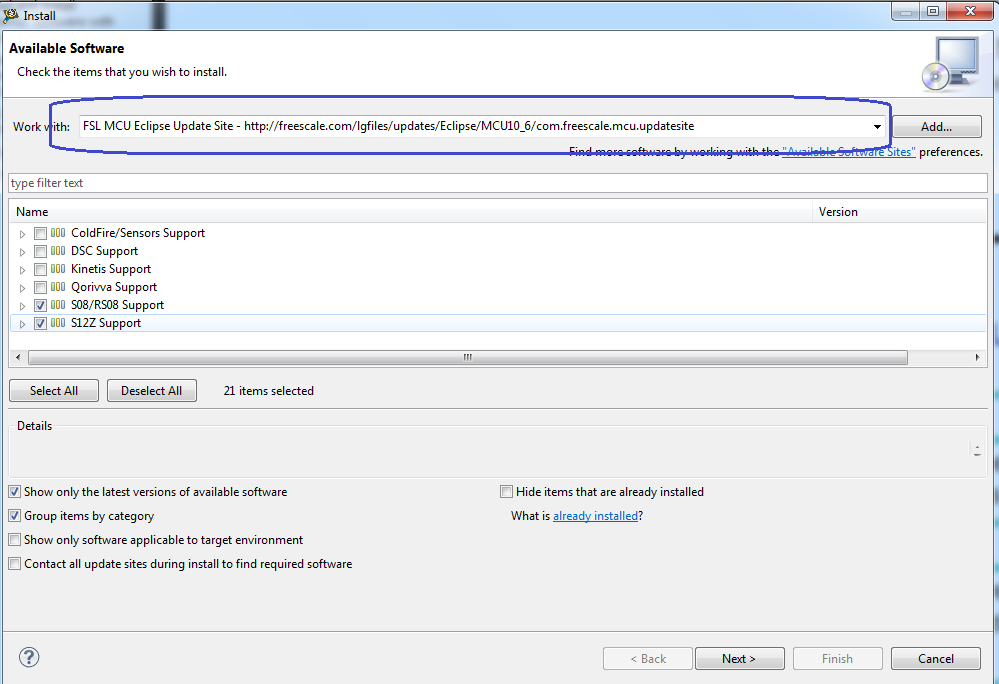Click the category icon beside ColdFire/Sensors Support
This screenshot has height=684, width=999.
point(58,233)
